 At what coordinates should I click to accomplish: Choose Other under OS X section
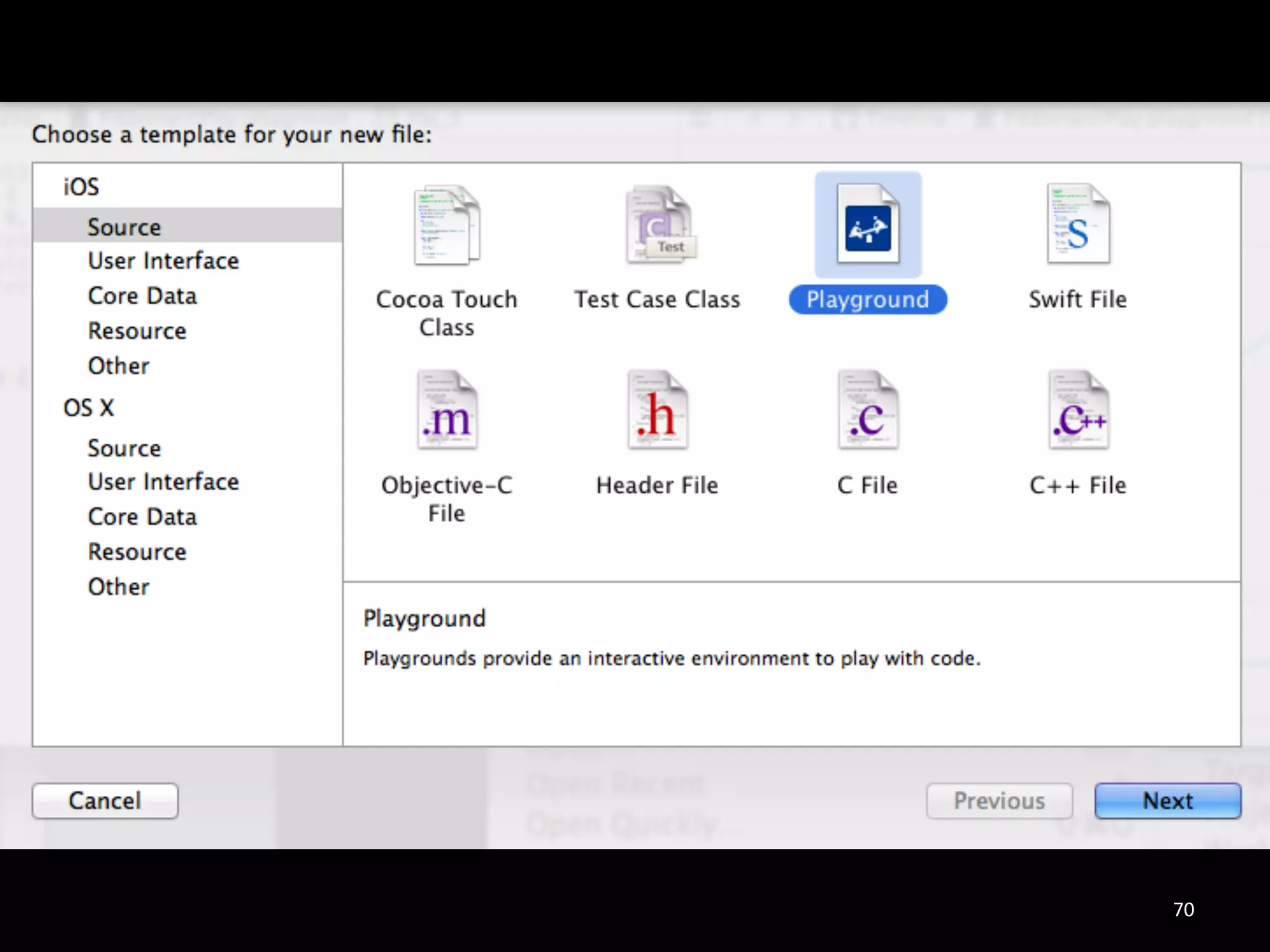[x=118, y=587]
